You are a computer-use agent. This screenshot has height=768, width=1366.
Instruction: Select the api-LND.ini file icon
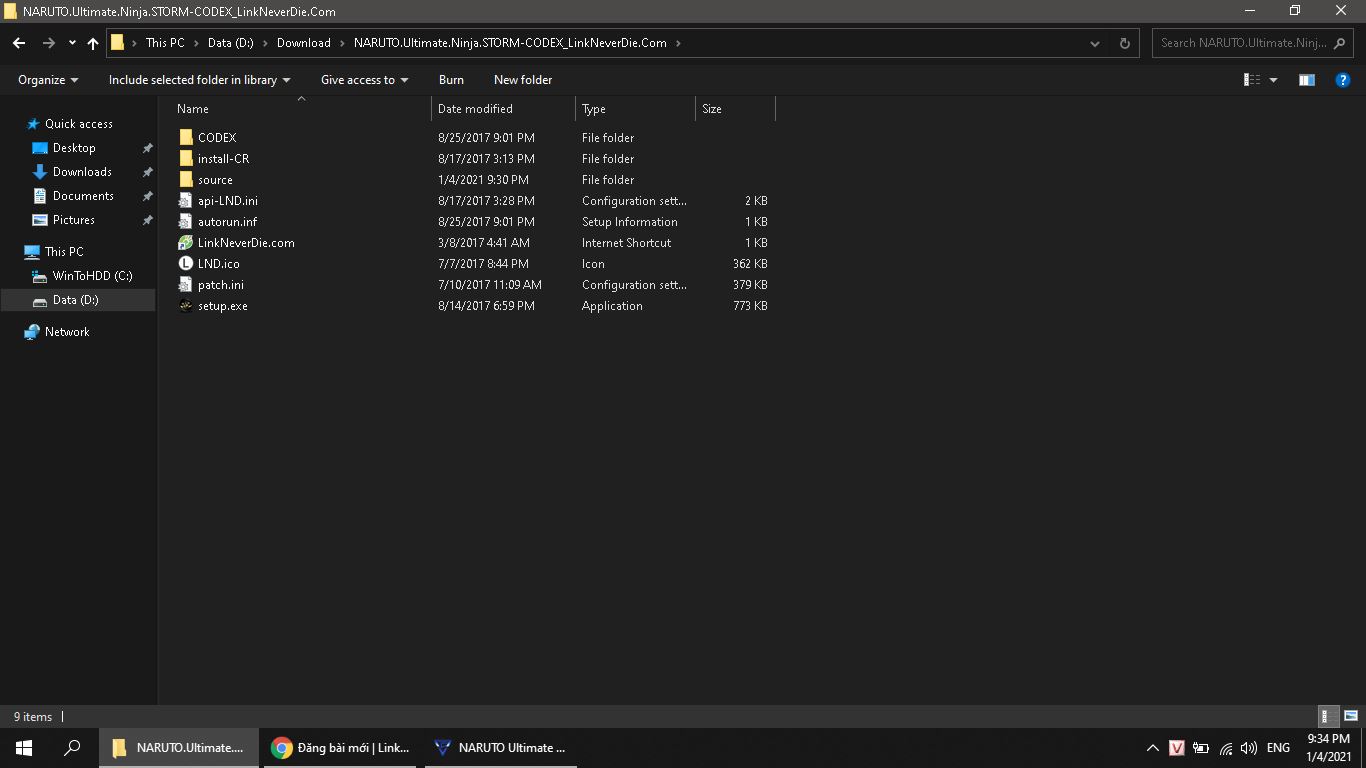point(185,201)
